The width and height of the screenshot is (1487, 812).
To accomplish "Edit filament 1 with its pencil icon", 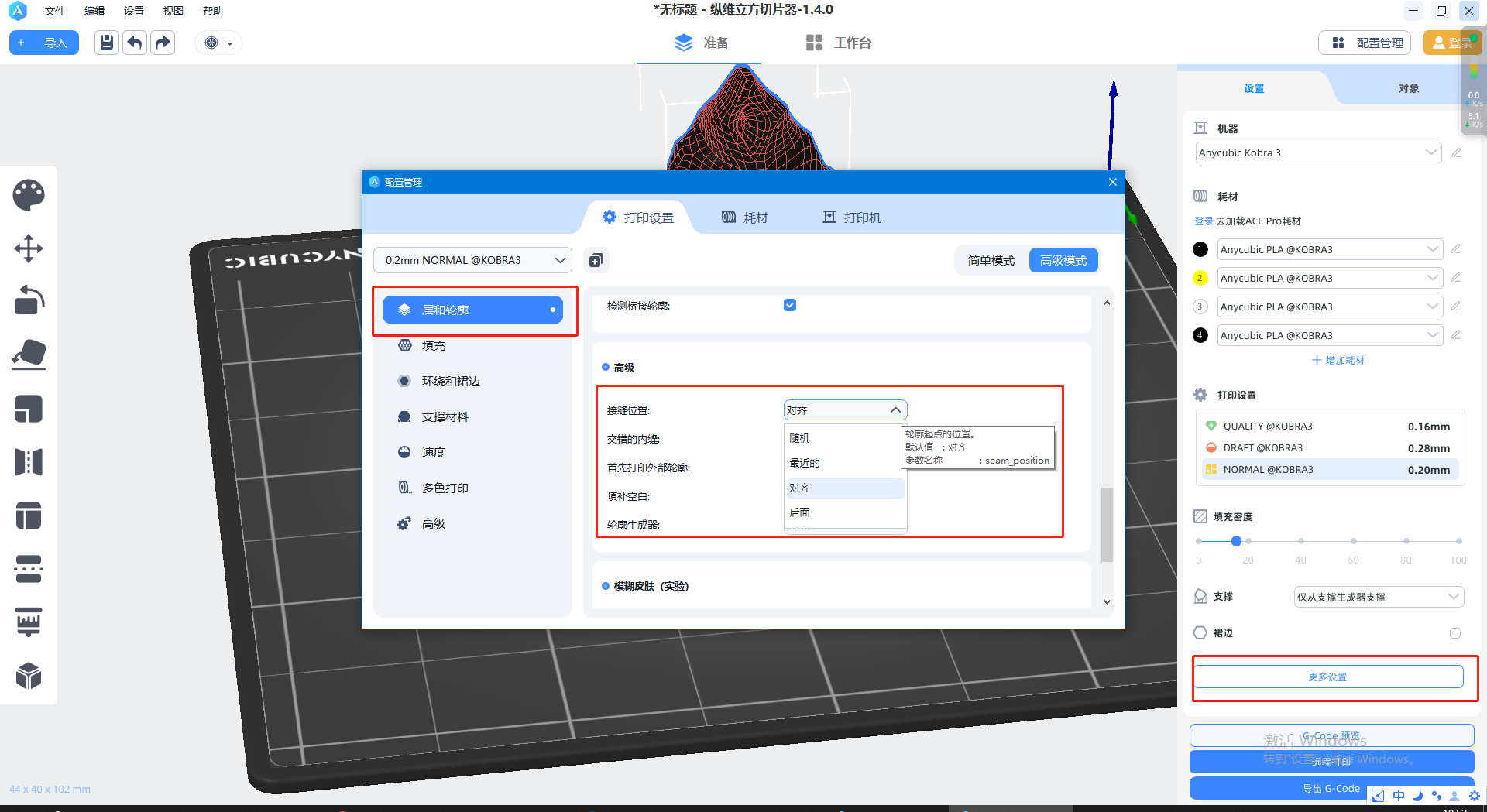I will click(x=1456, y=249).
